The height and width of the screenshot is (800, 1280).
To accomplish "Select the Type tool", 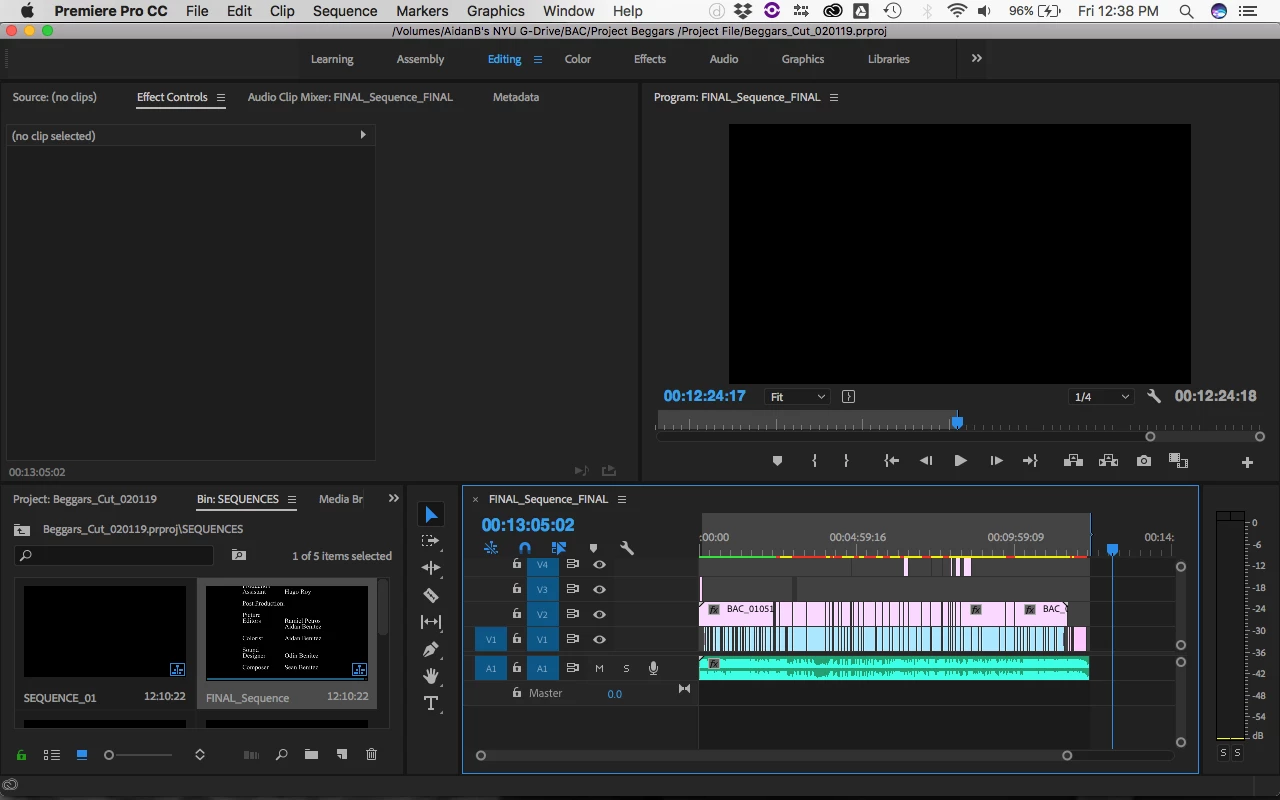I will point(431,703).
